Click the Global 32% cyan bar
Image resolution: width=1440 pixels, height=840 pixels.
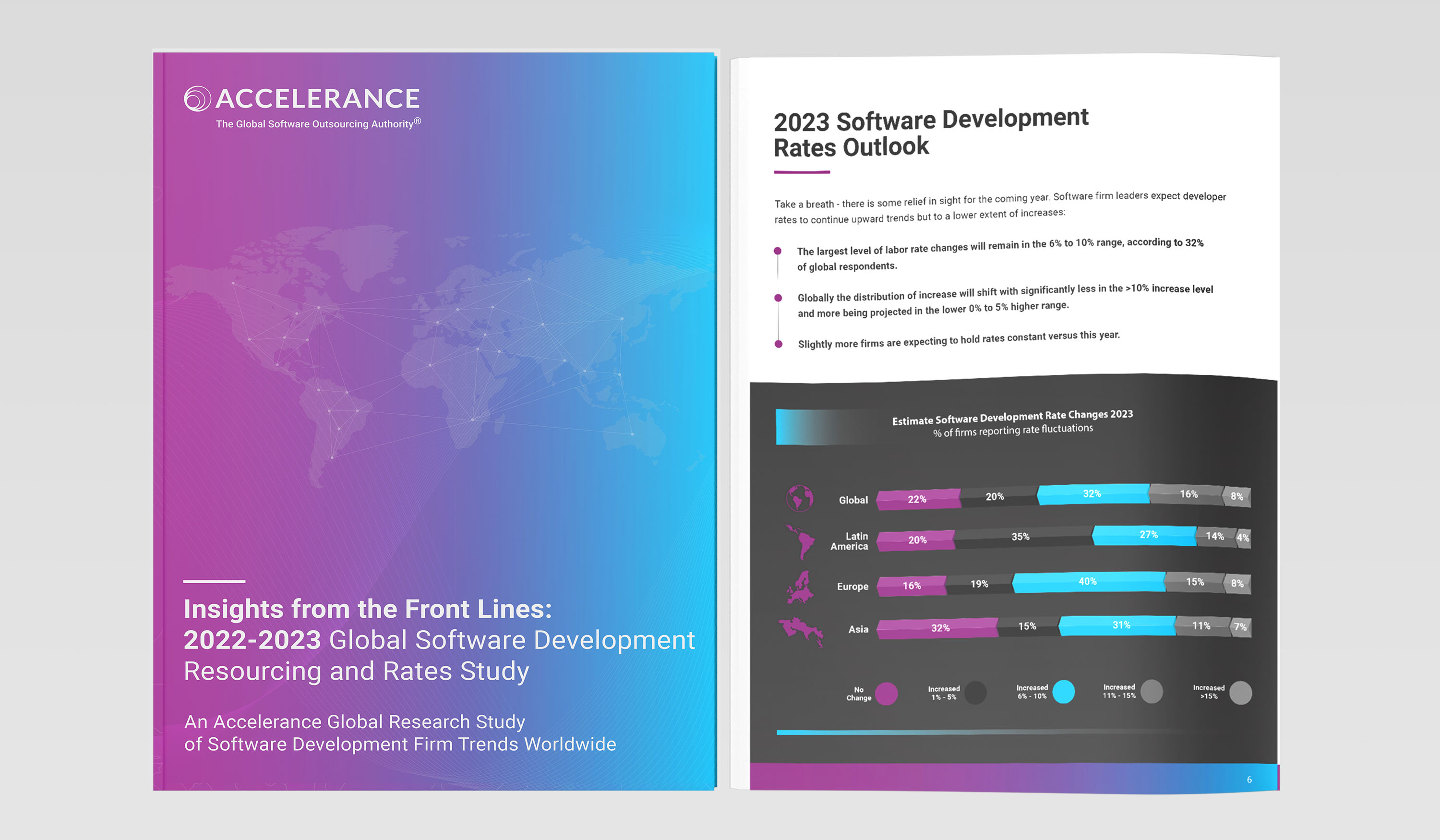tap(1092, 494)
